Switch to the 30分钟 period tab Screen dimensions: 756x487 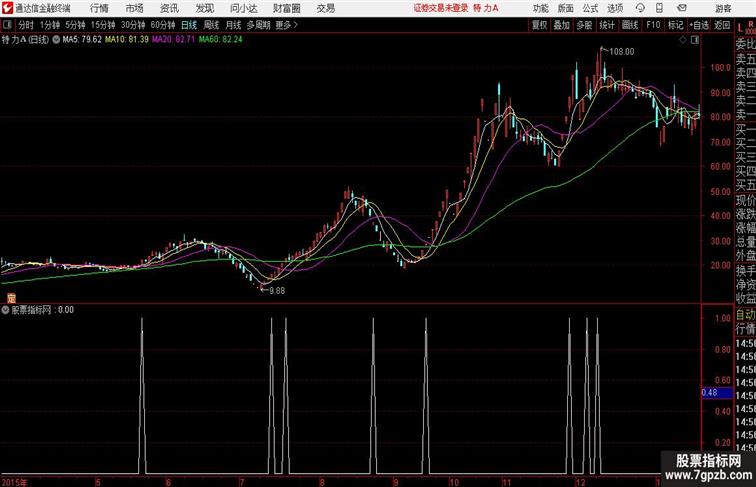[133, 25]
